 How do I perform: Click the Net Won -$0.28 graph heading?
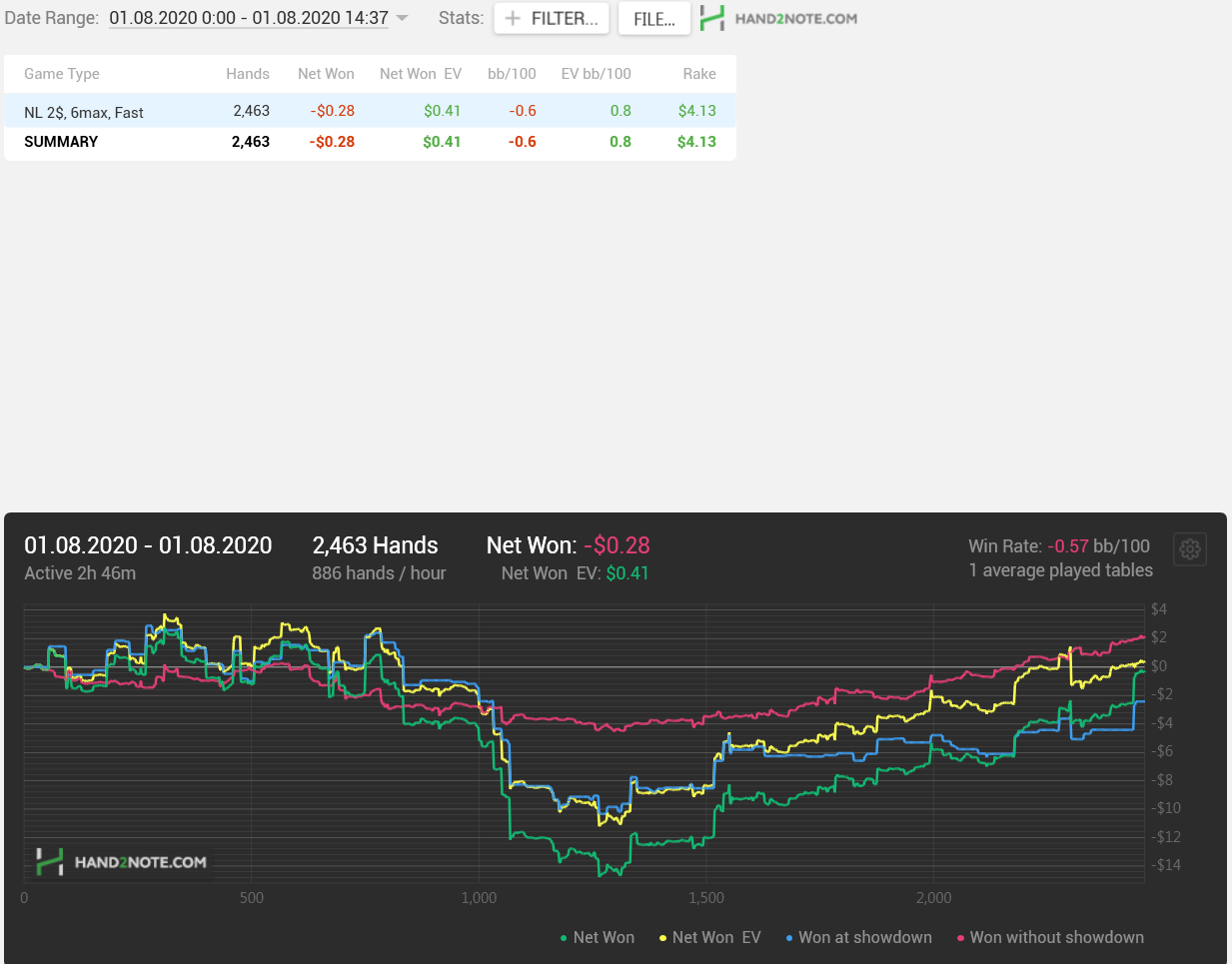(x=569, y=545)
